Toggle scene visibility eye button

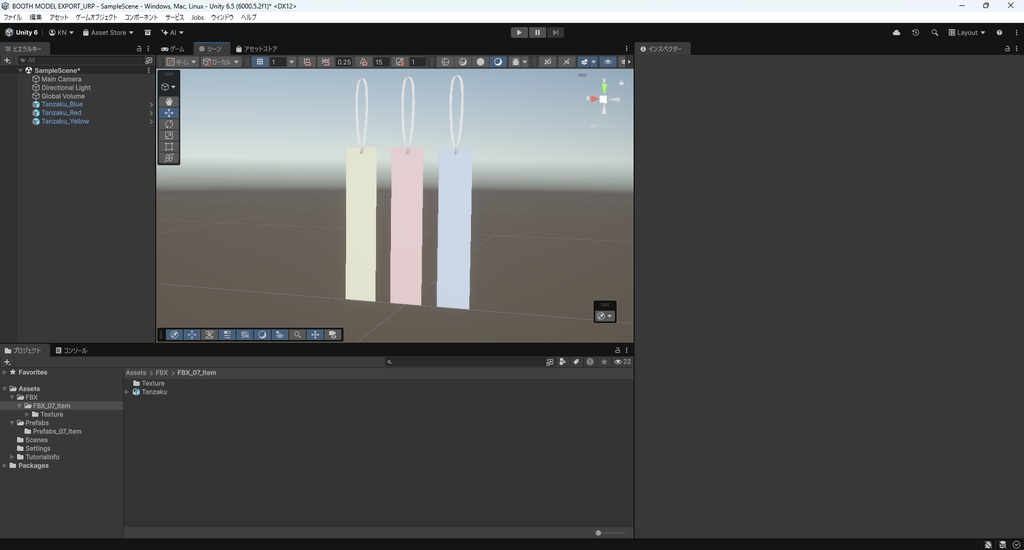point(607,62)
